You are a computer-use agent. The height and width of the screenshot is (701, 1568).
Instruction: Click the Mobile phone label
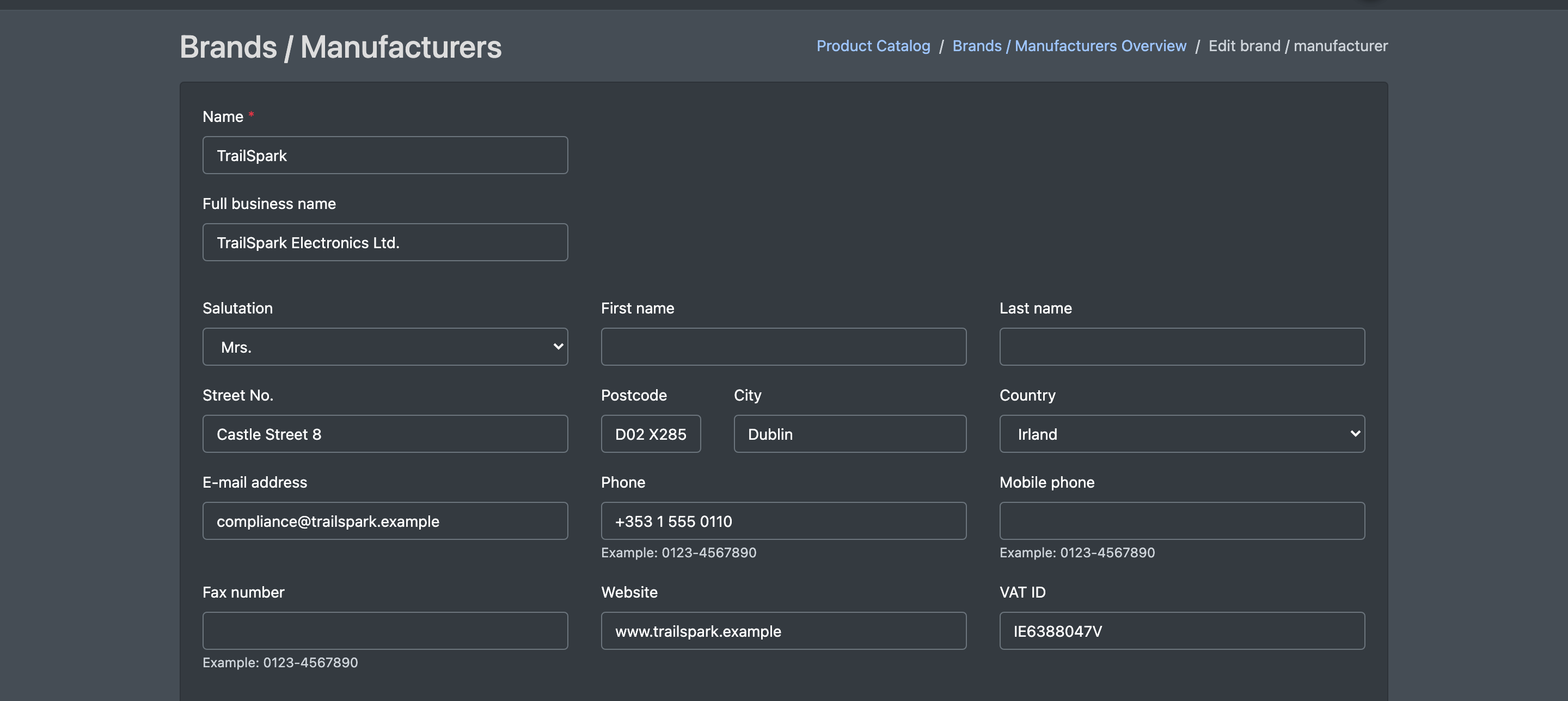(x=1046, y=482)
